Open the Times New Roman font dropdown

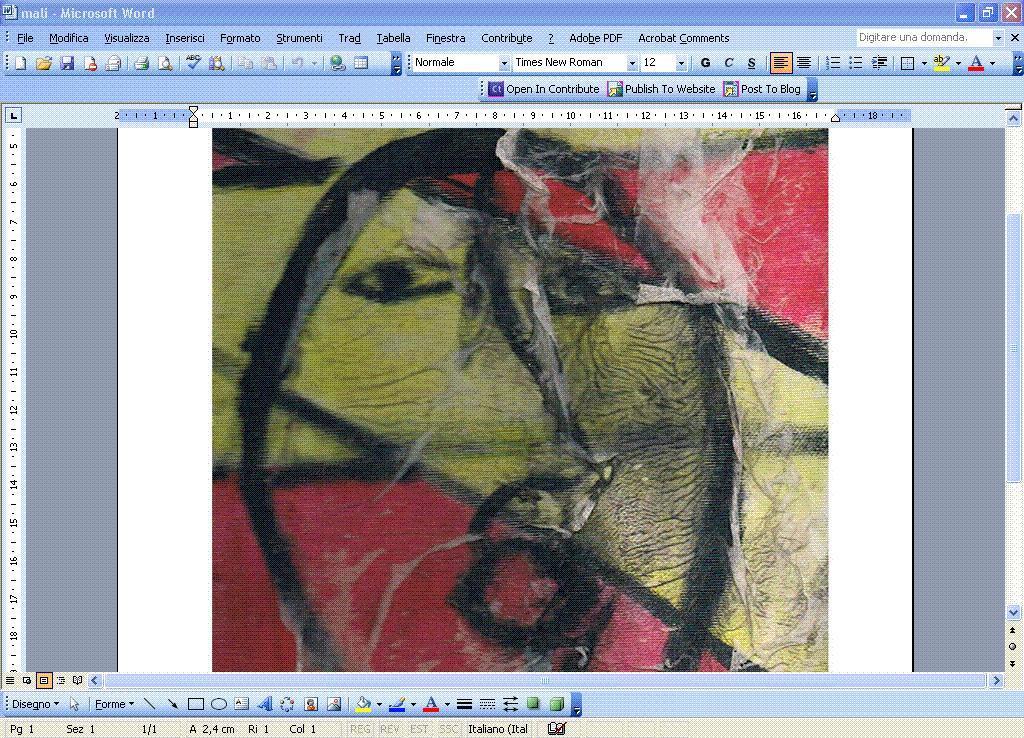tap(632, 63)
